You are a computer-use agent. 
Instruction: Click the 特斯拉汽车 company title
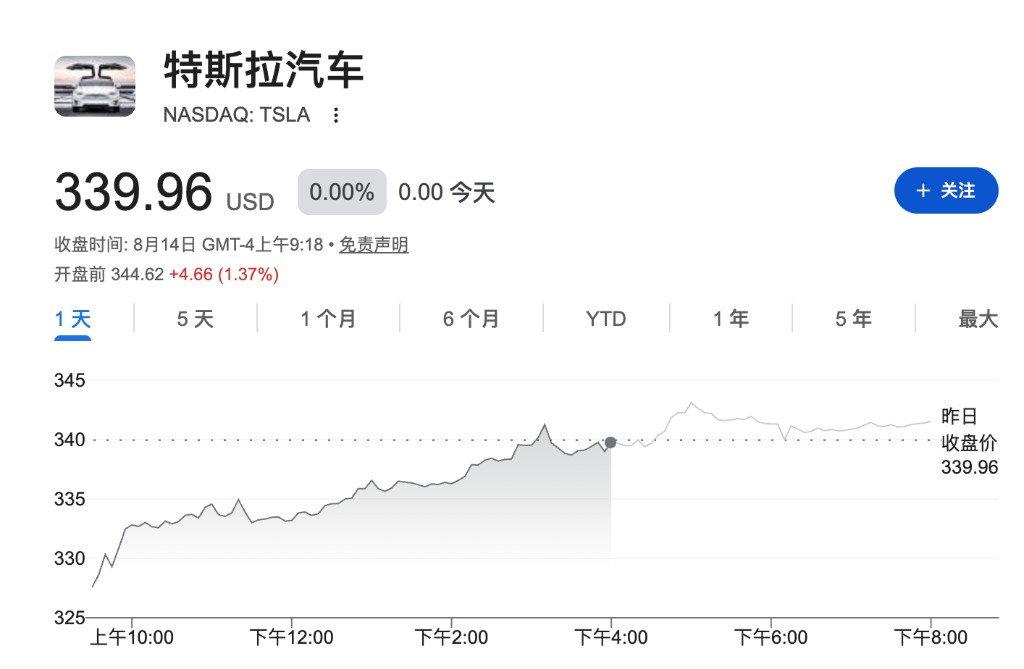263,70
